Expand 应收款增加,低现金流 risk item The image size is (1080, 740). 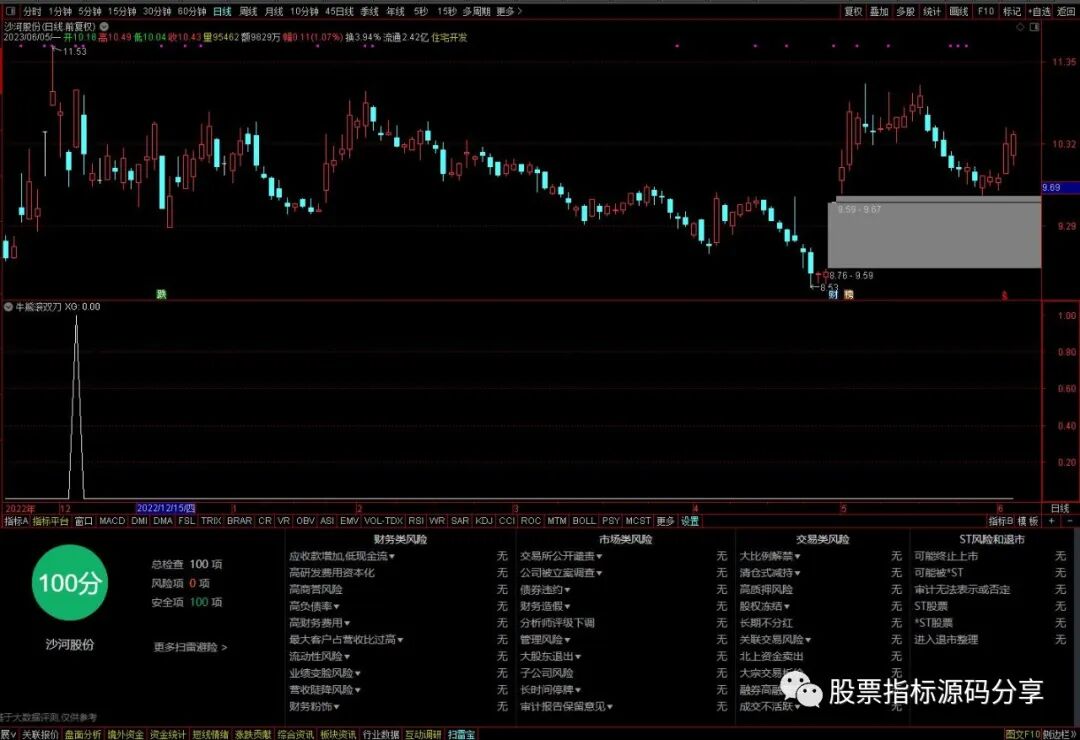(342, 556)
